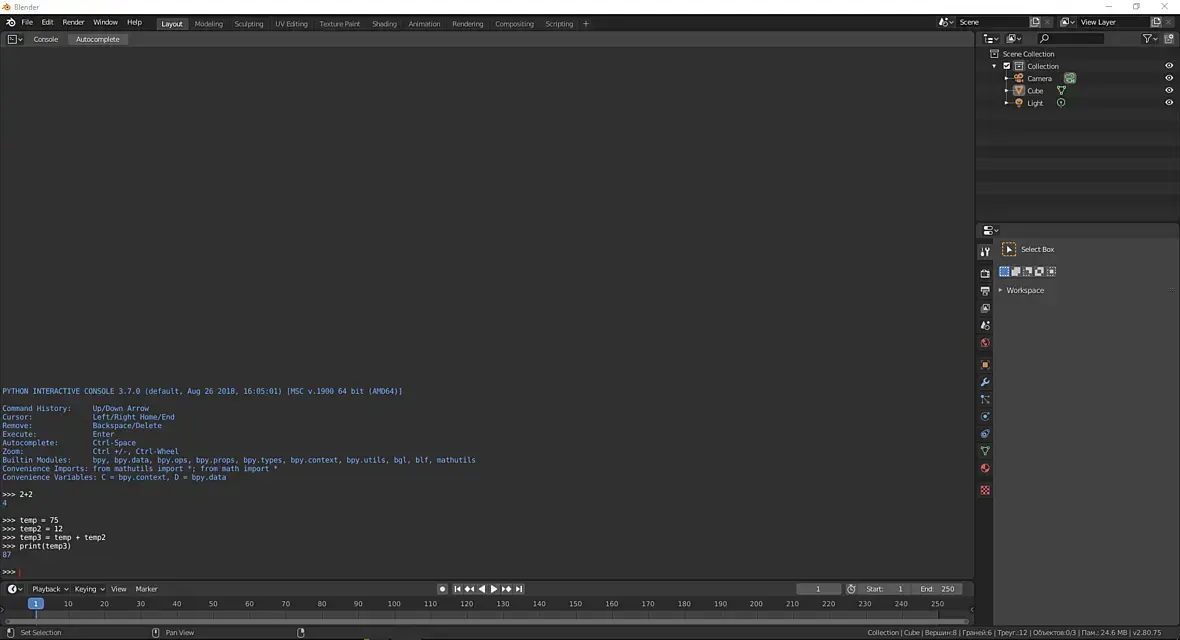Open the properties editor type dropdown
This screenshot has height=640, width=1180.
coord(991,230)
